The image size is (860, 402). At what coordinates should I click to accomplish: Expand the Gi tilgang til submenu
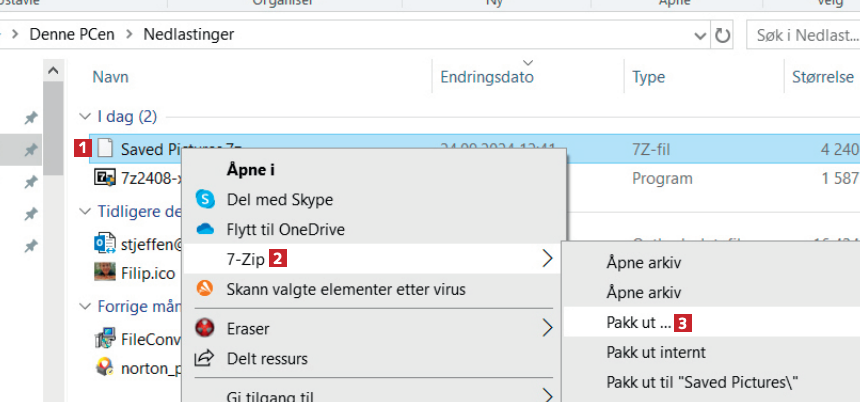point(547,395)
